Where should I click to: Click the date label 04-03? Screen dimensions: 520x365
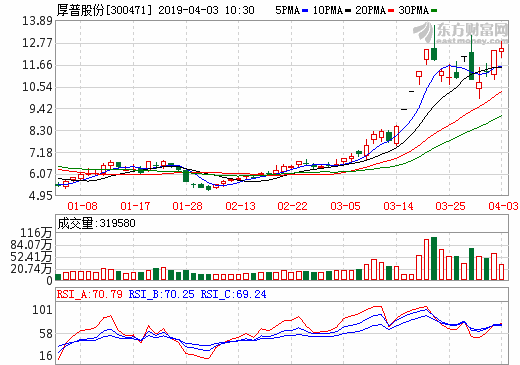click(x=503, y=206)
